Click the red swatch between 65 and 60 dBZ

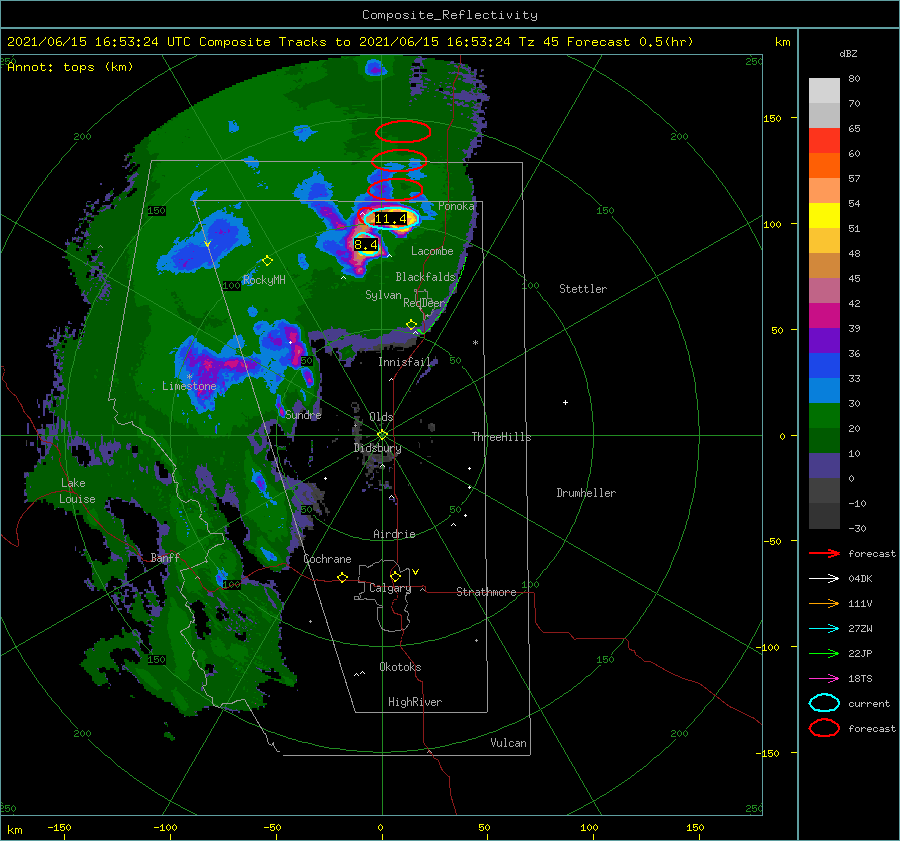(x=824, y=141)
